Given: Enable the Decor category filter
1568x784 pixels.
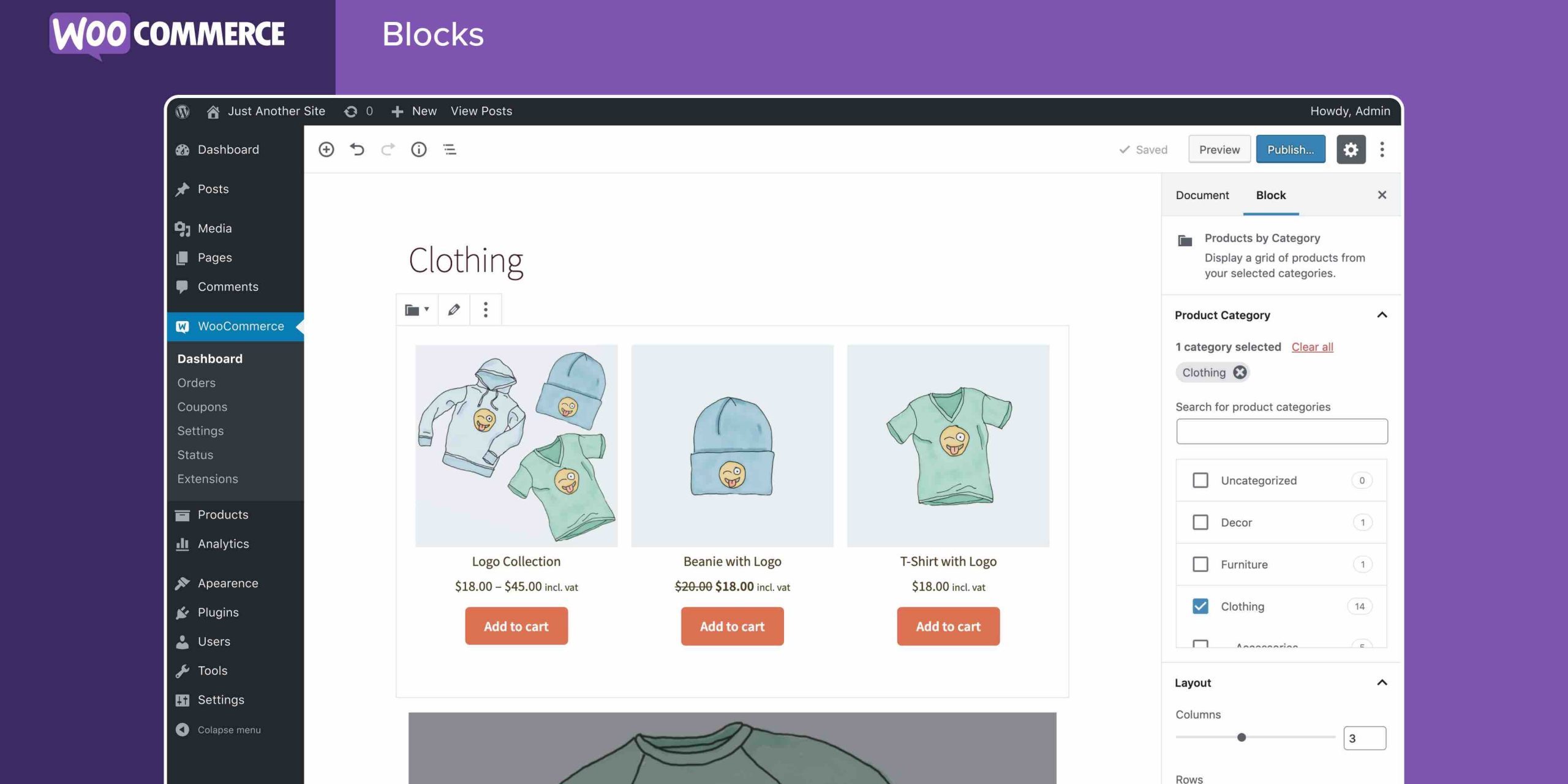Looking at the screenshot, I should 1200,522.
